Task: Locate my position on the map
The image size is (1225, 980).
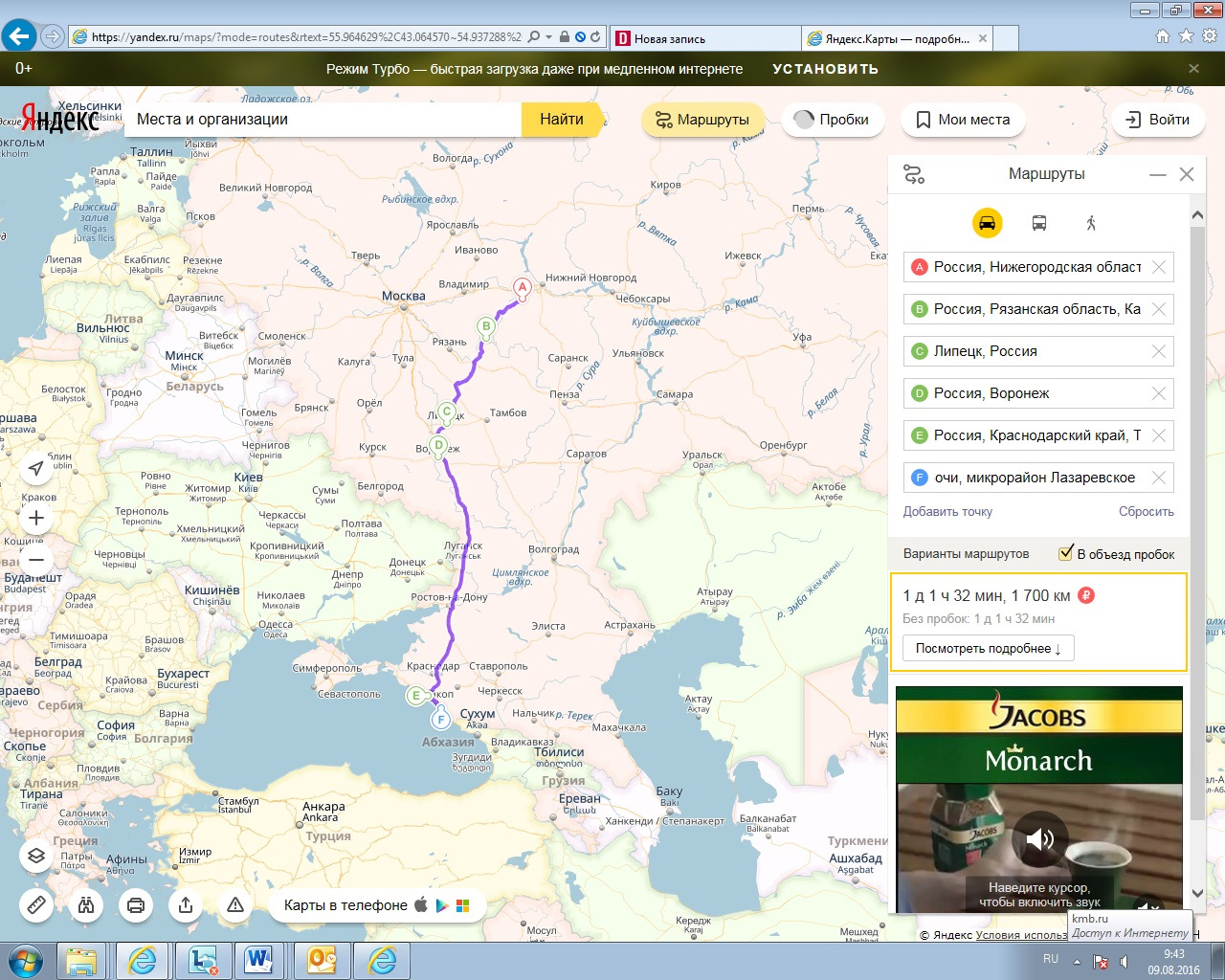Action: coord(36,468)
